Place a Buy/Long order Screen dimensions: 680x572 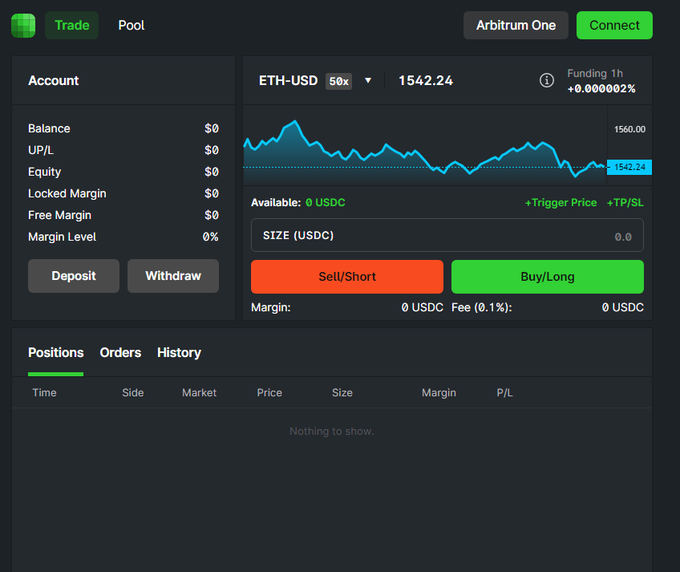click(547, 277)
